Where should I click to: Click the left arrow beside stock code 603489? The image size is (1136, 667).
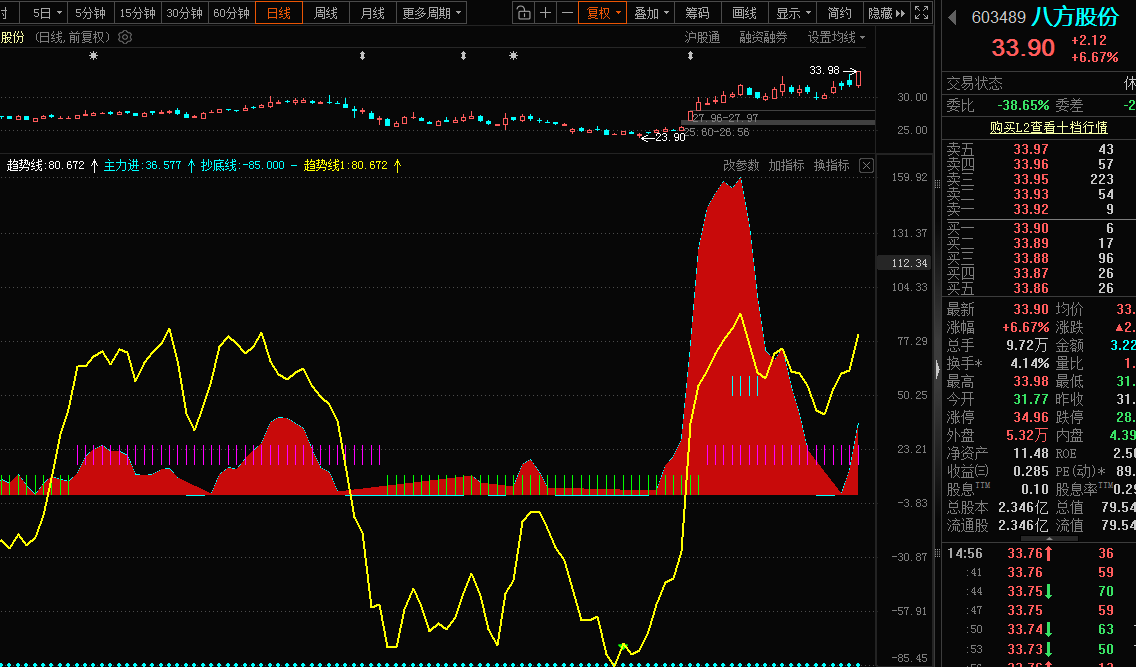(952, 18)
